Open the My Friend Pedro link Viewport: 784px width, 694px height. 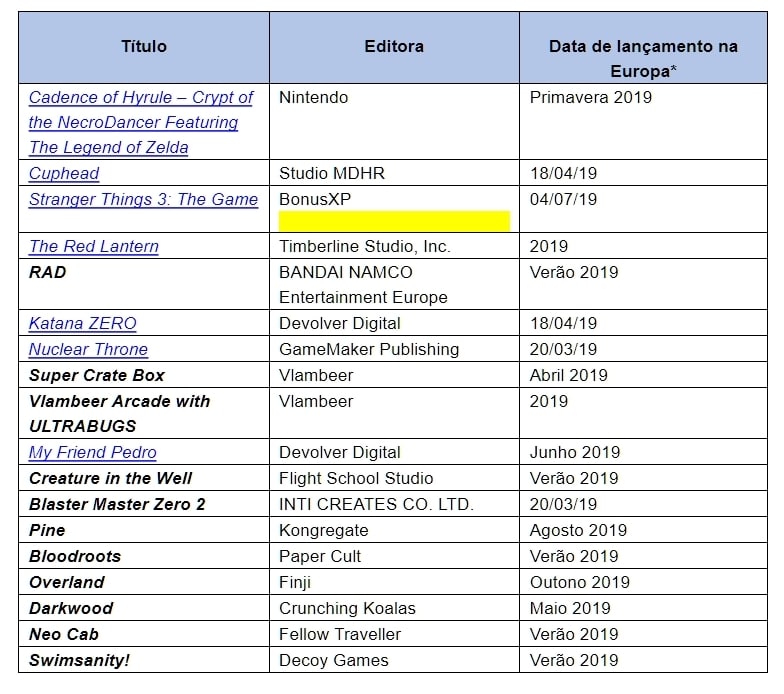coord(92,452)
